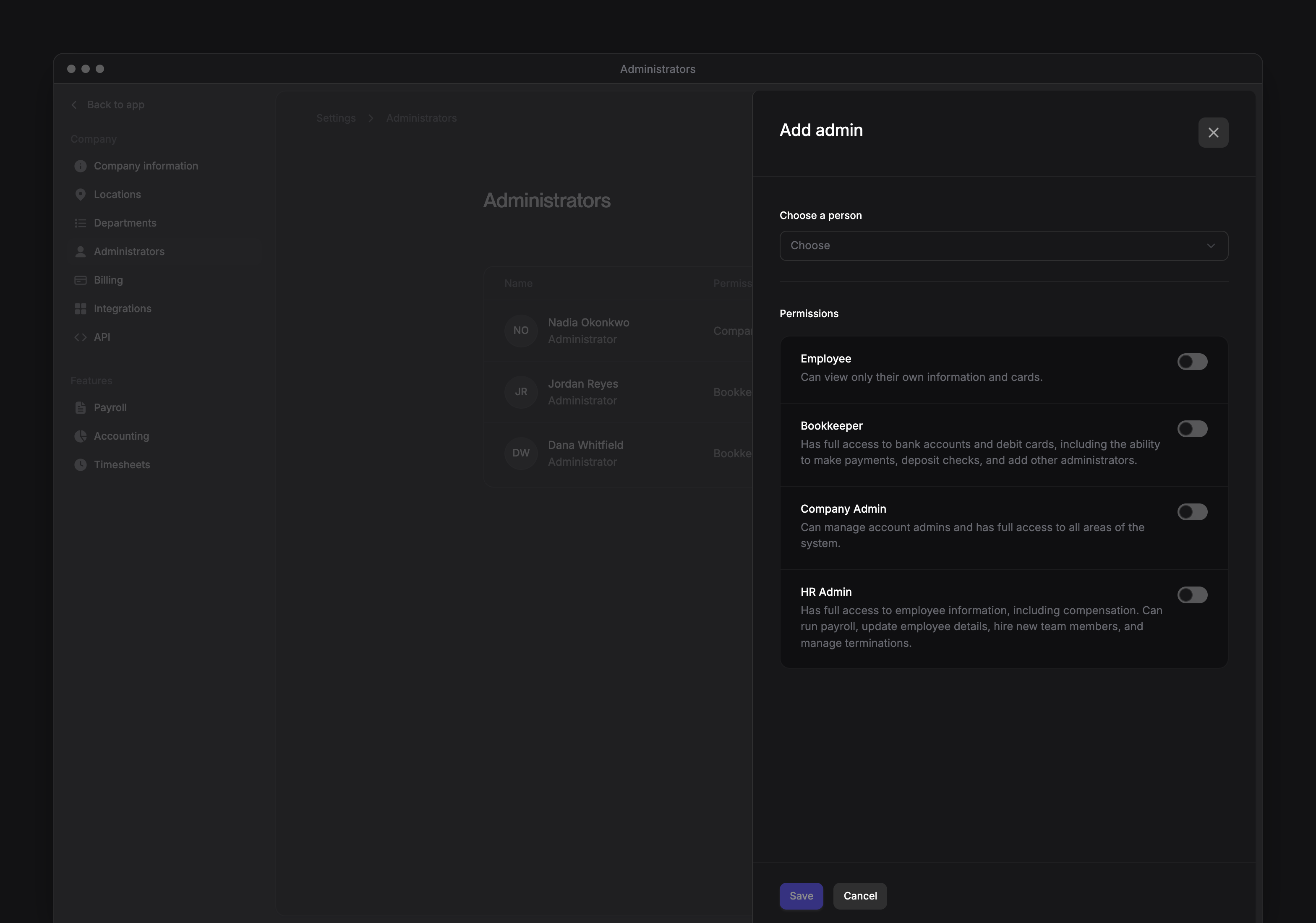Toggle the Company Admin permission
1316x923 pixels.
pos(1192,511)
